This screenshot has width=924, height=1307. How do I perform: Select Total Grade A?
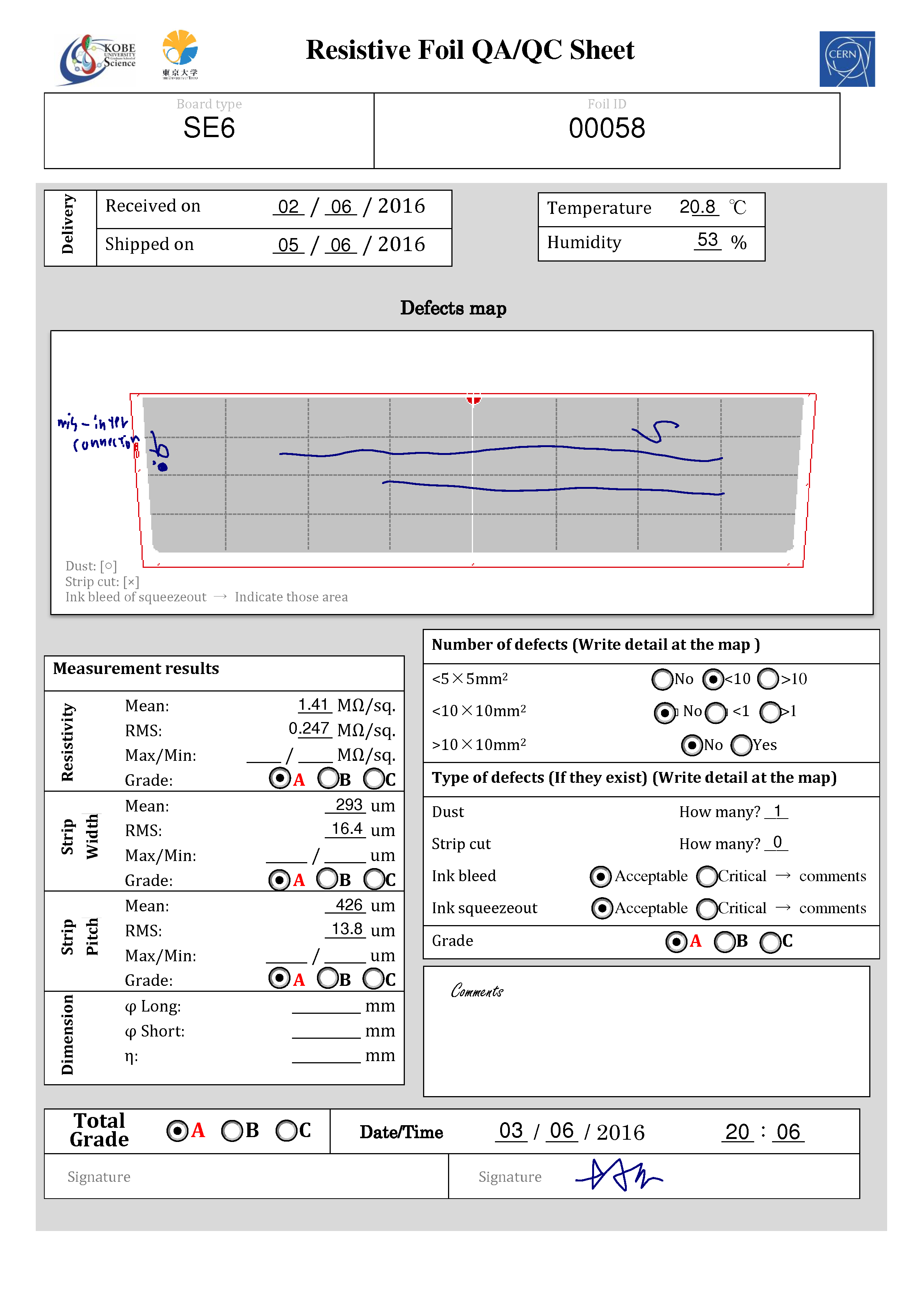coord(178,1130)
